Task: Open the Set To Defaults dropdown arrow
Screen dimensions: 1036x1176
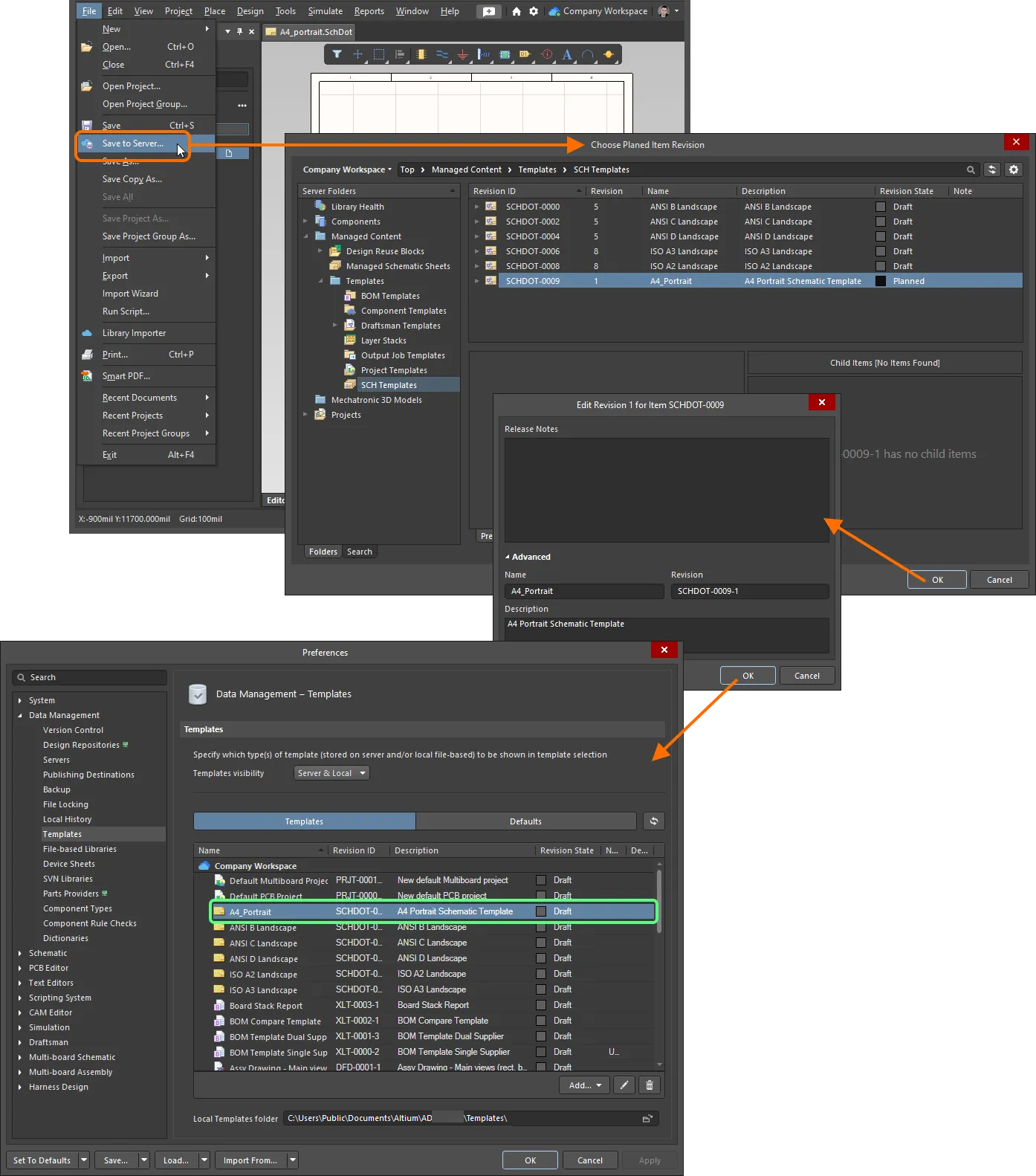Action: tap(83, 1160)
